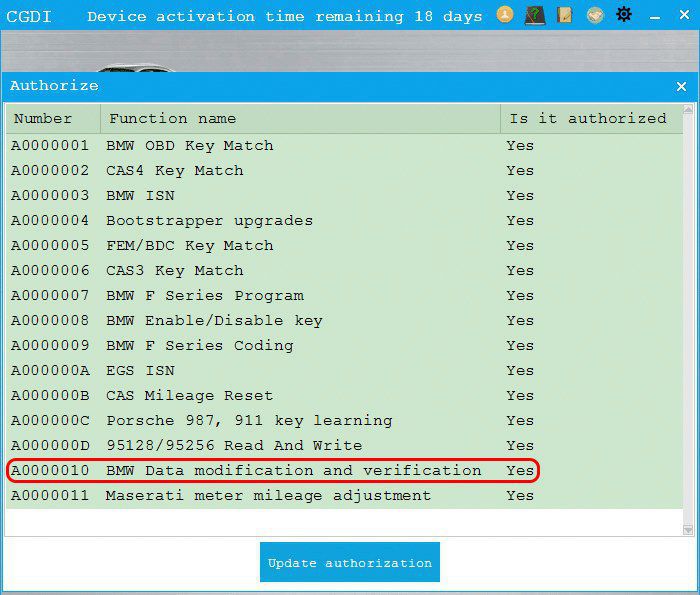Select the Porsche 987, 911 key learning row
The image size is (700, 595).
pyautogui.click(x=344, y=420)
